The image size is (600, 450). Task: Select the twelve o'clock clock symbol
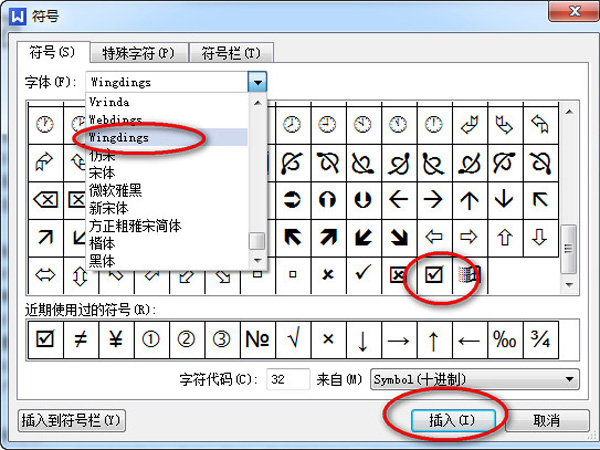433,124
